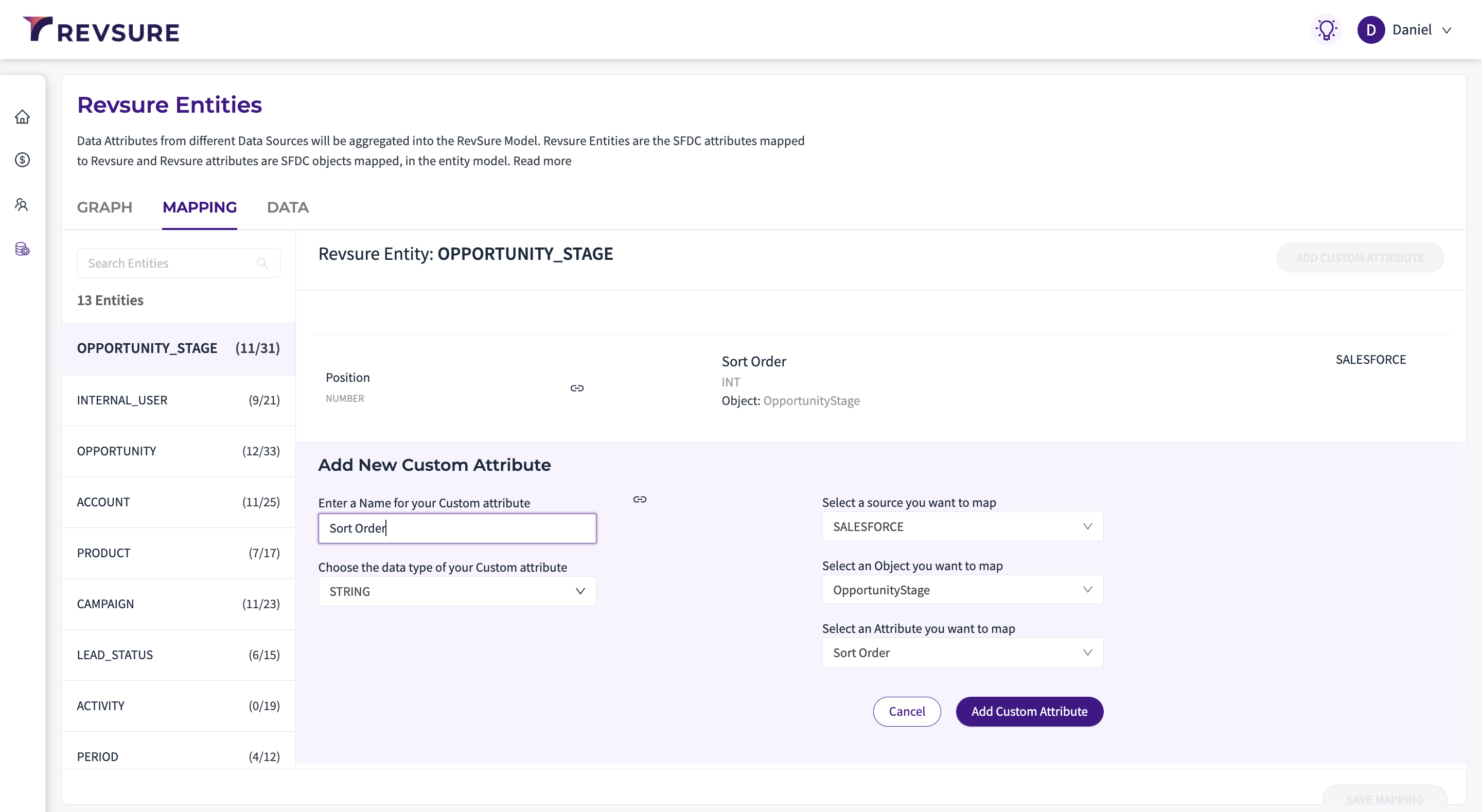The image size is (1482, 812).
Task: Select the OPPORTUNITY entity
Action: click(179, 451)
